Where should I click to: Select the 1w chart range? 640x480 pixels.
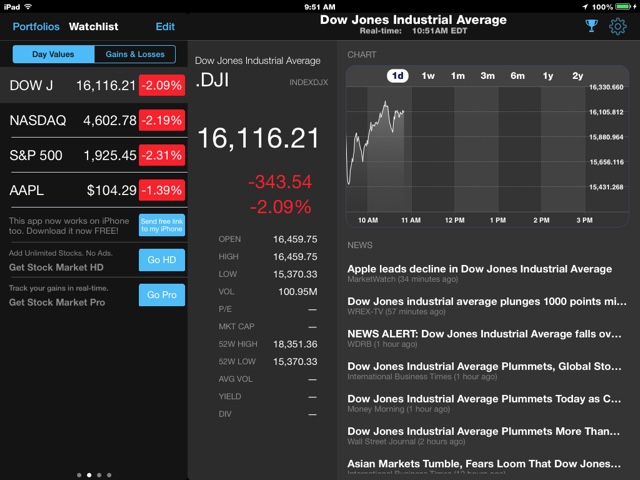pos(428,76)
